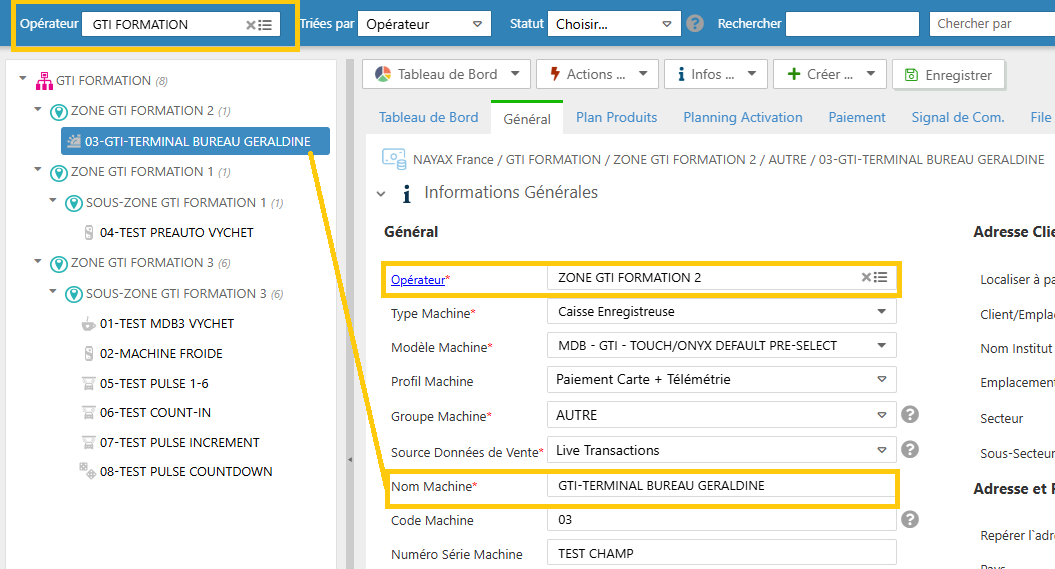Collapse the Informations Générales section

click(x=381, y=193)
